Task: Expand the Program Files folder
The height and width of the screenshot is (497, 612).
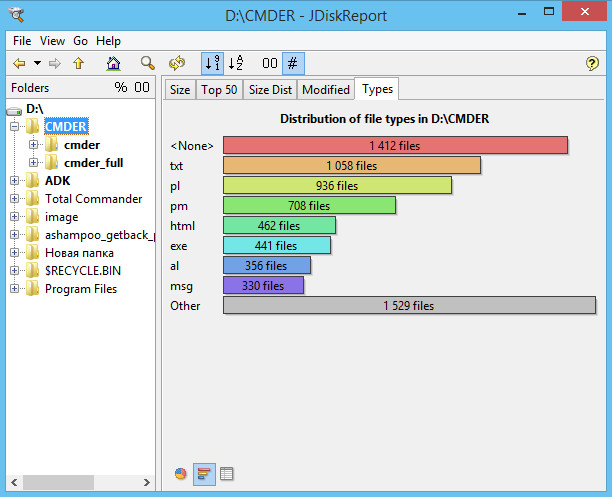Action: coord(14,289)
